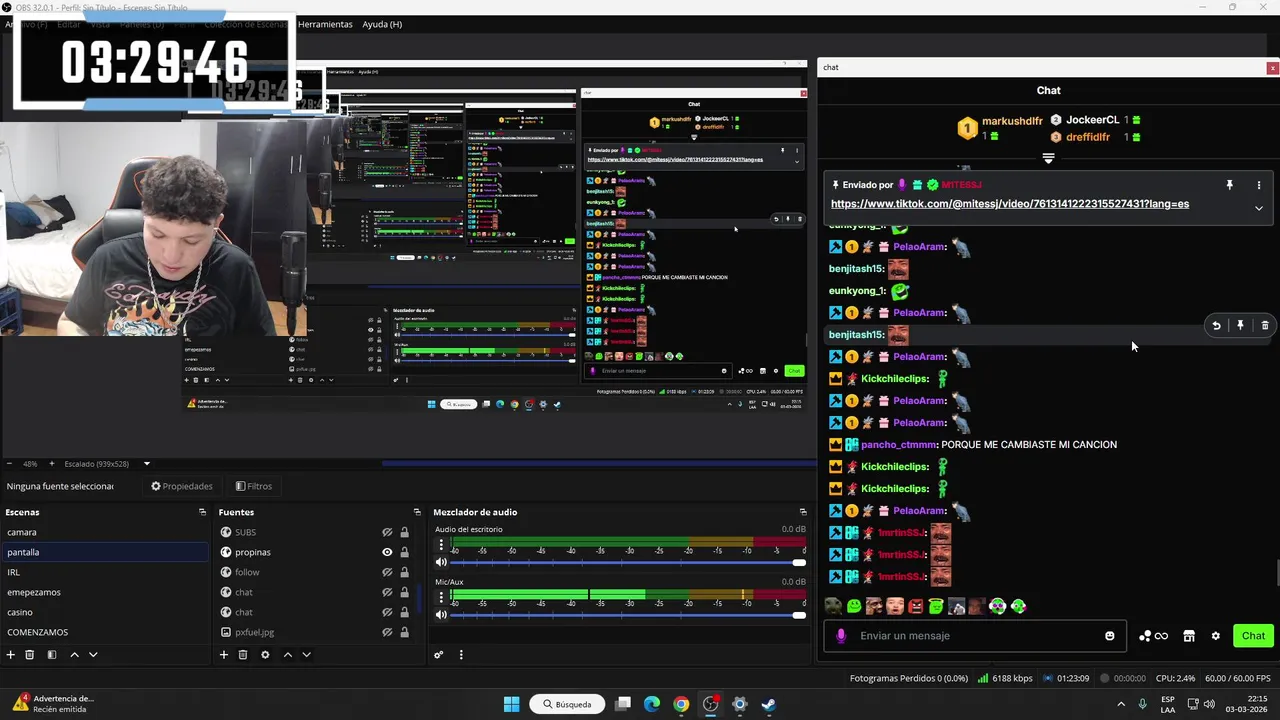Open the emoji picker in chat box

tap(1110, 636)
